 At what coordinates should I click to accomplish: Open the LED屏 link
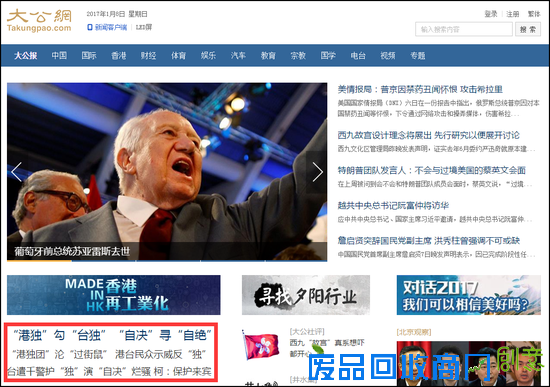click(x=144, y=27)
